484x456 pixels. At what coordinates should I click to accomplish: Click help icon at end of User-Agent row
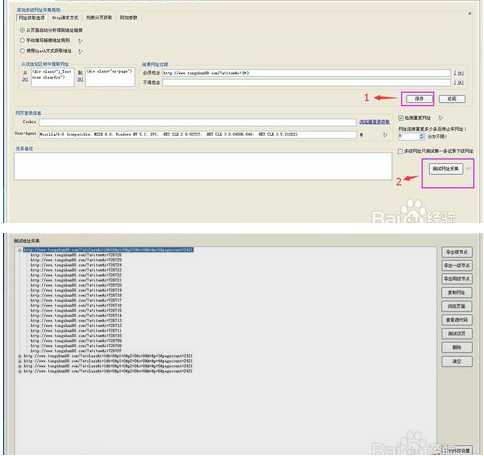pyautogui.click(x=385, y=135)
